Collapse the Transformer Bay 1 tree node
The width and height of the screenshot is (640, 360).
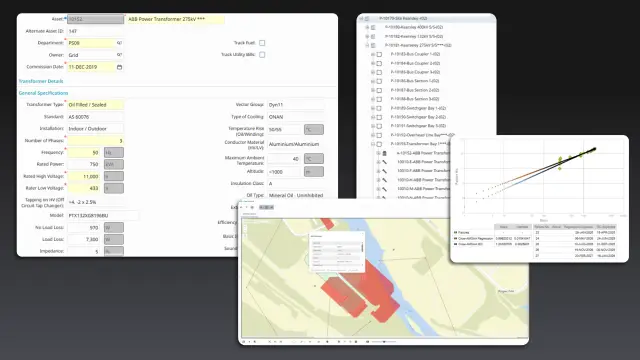(373, 144)
